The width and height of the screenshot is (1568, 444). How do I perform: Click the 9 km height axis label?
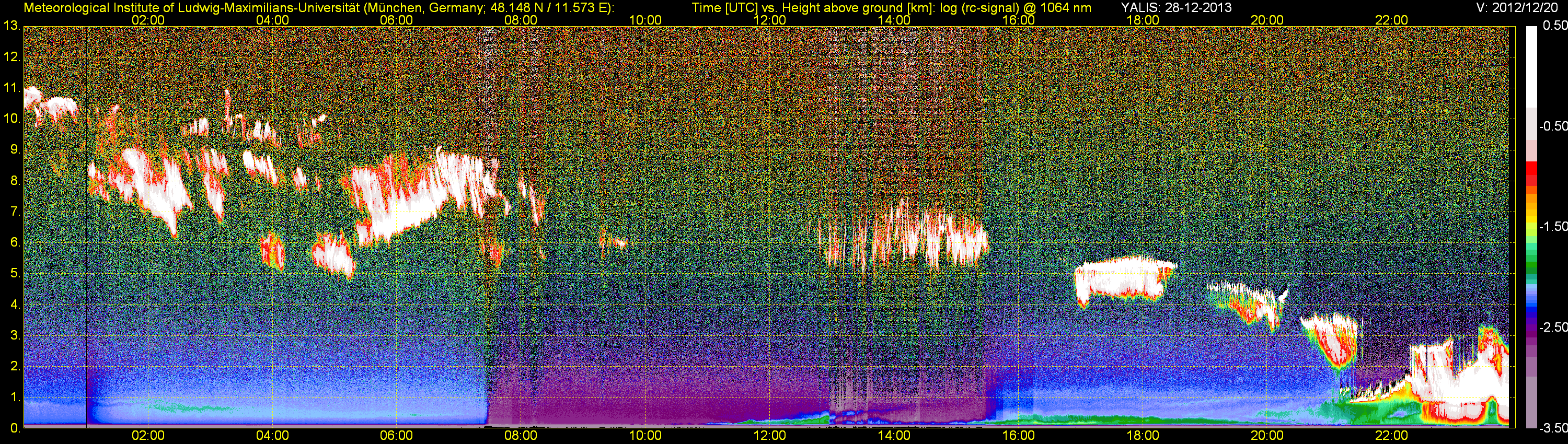coord(15,149)
